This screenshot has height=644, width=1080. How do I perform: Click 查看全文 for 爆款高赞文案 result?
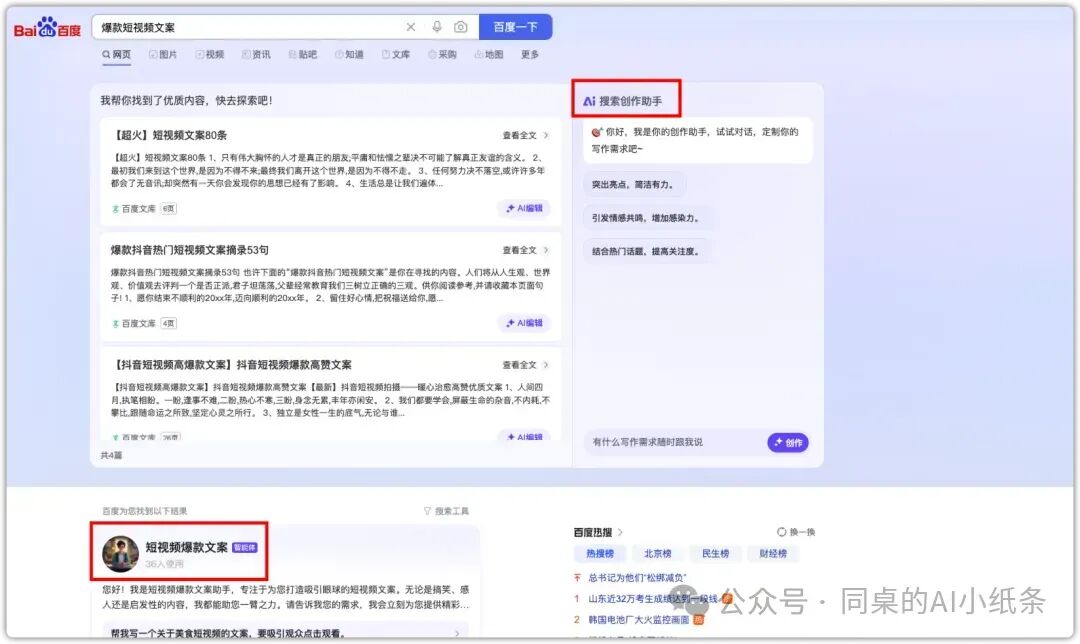point(525,365)
